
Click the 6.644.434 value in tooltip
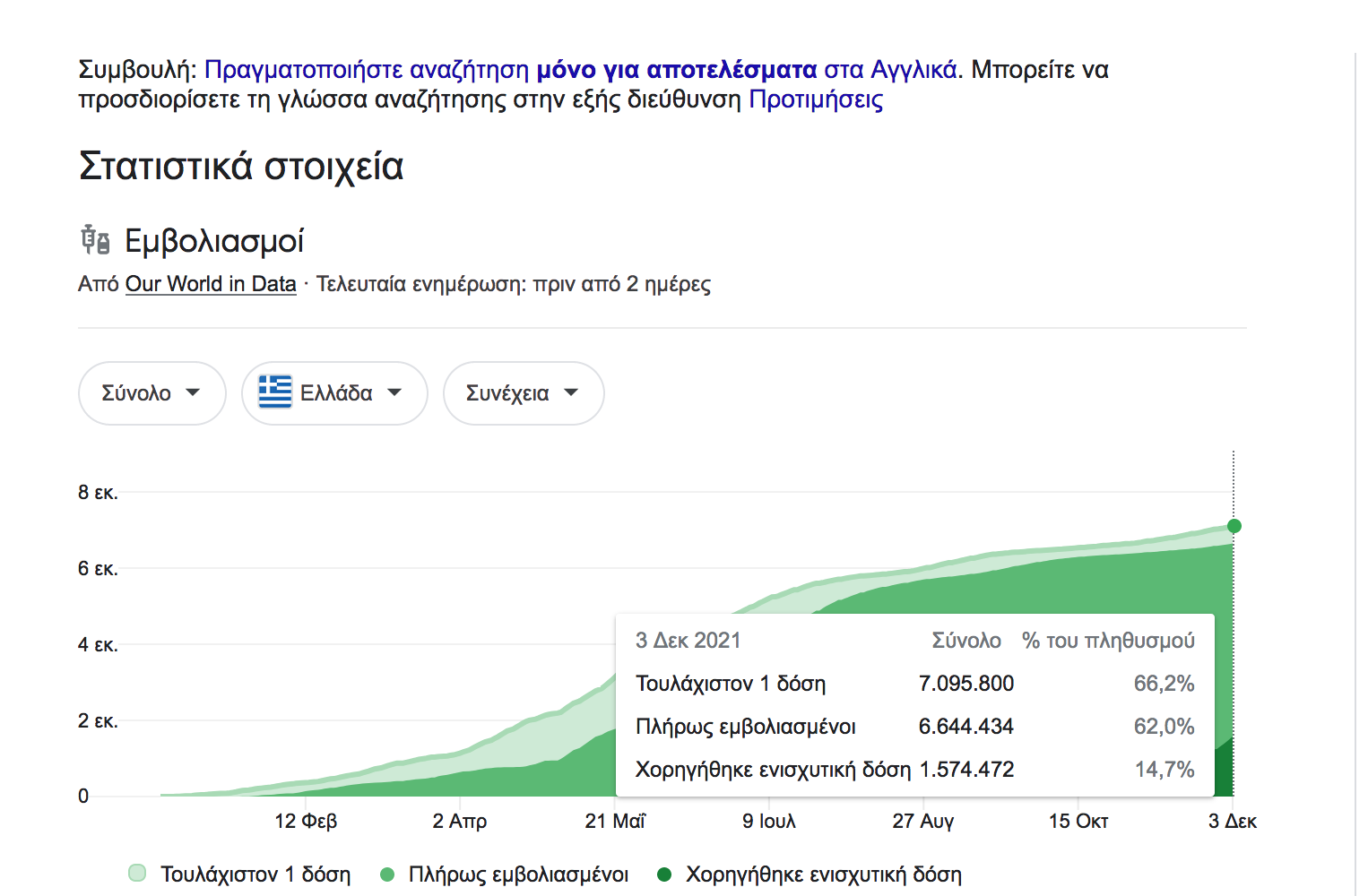click(x=966, y=727)
